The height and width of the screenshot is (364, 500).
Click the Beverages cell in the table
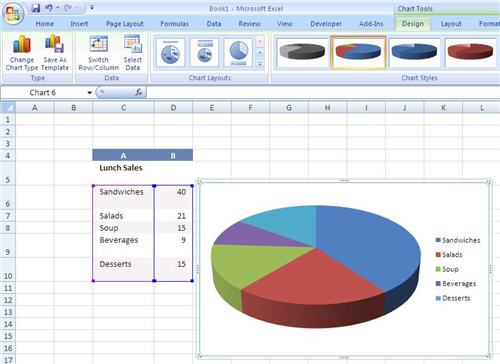pos(123,246)
